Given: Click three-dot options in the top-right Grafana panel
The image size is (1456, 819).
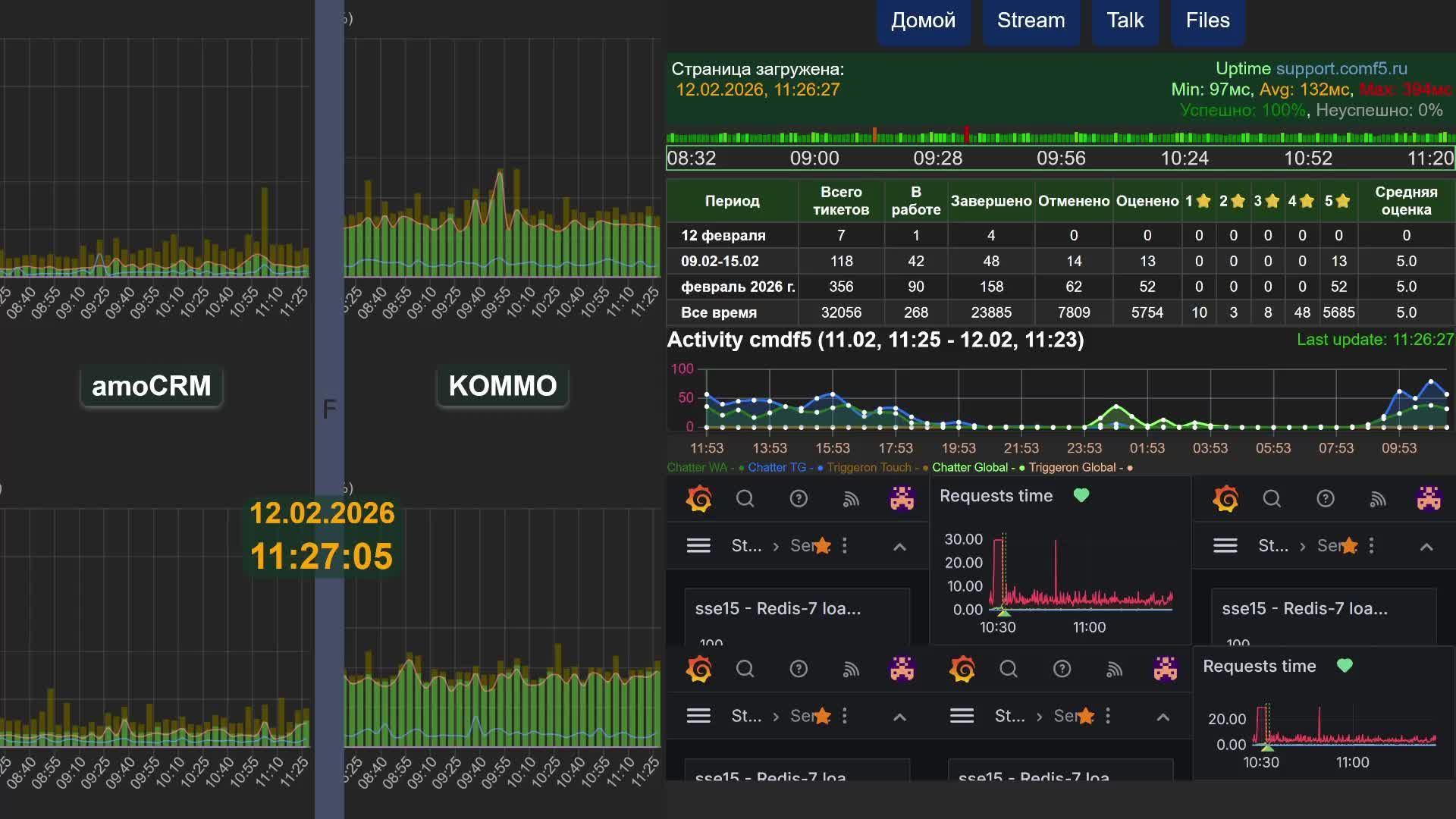Looking at the screenshot, I should pyautogui.click(x=1371, y=546).
